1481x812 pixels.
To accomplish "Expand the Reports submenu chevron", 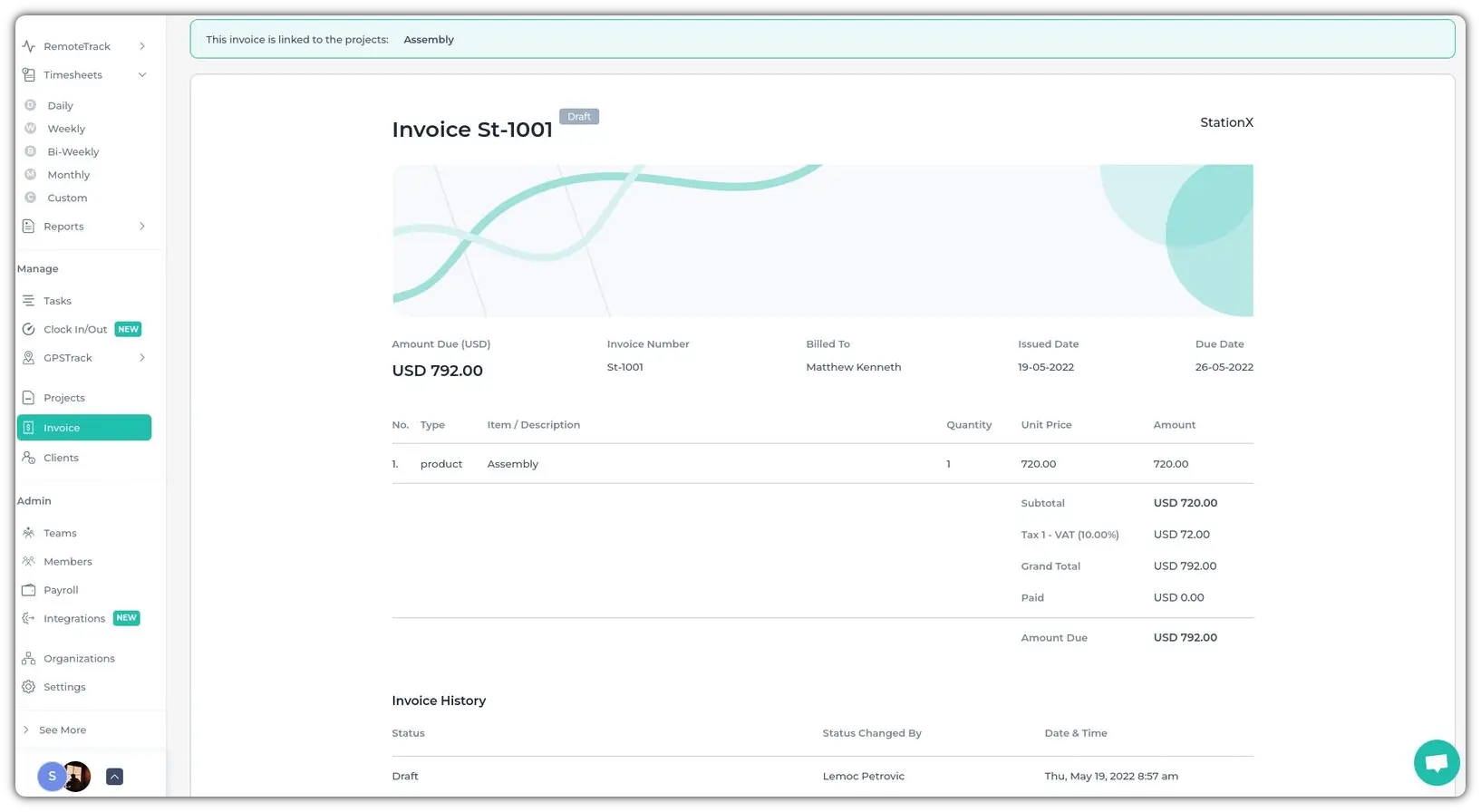I will [x=142, y=227].
